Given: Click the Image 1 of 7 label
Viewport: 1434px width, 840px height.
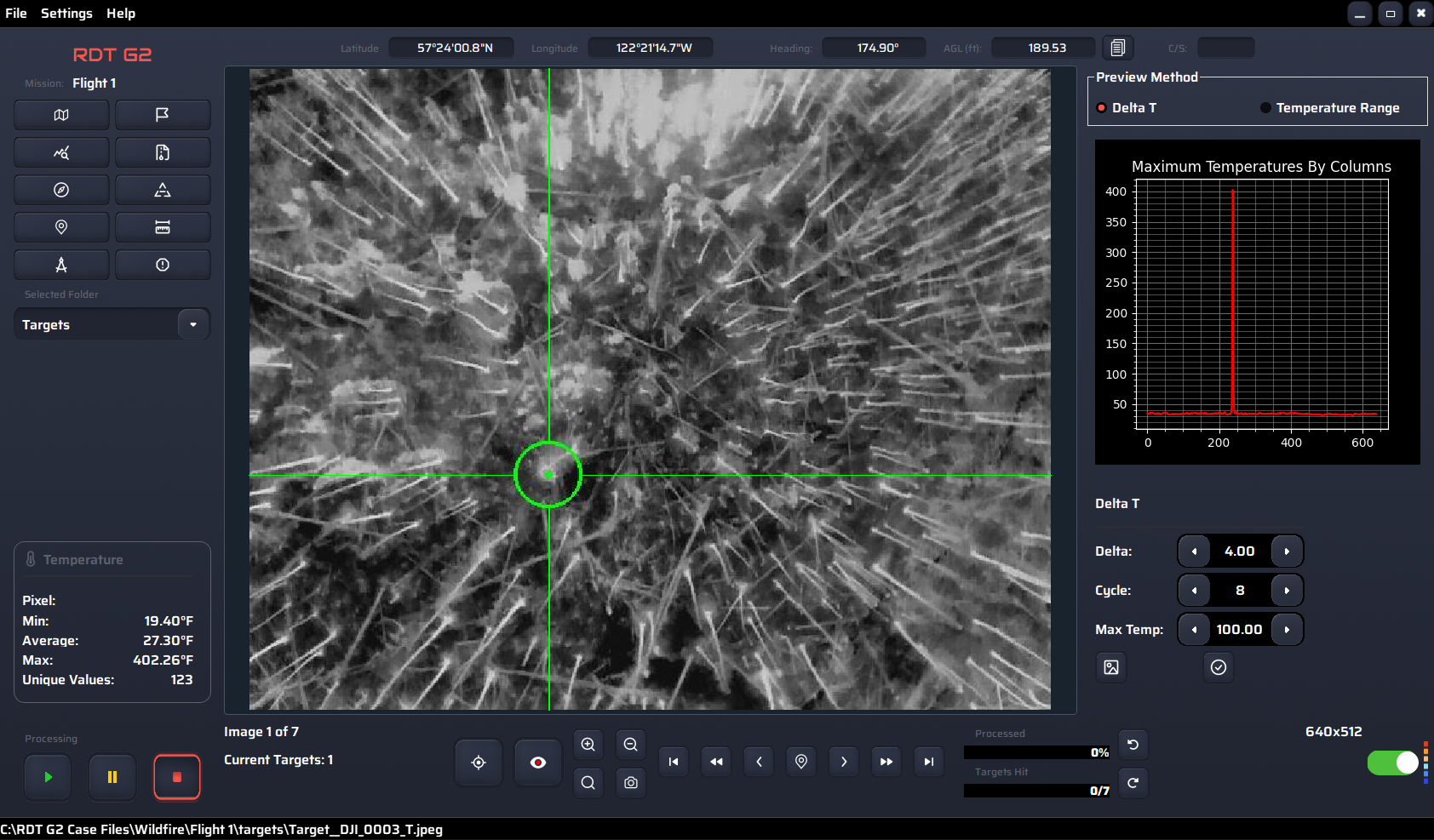Looking at the screenshot, I should pyautogui.click(x=261, y=732).
